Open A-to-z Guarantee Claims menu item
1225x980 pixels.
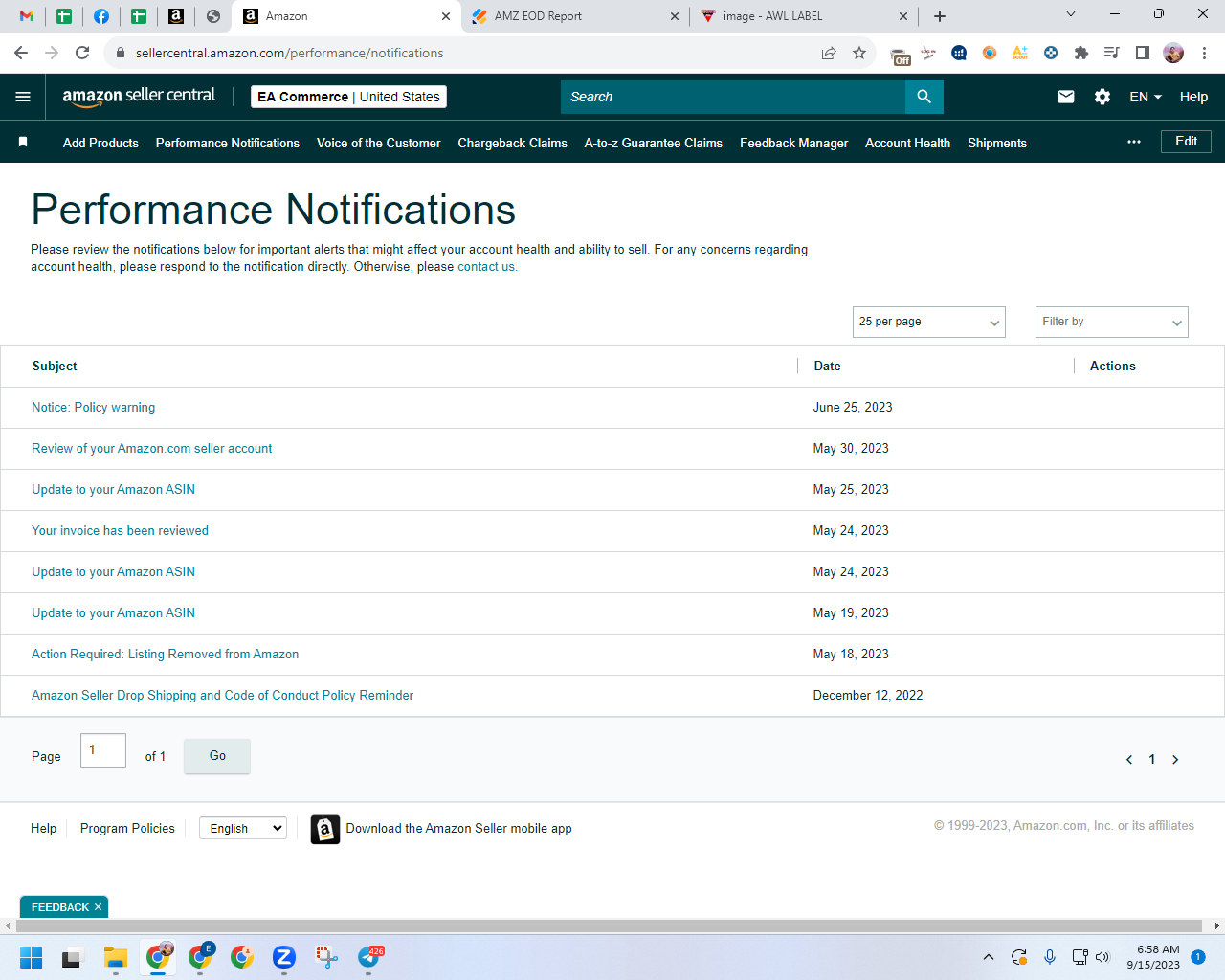[x=654, y=143]
